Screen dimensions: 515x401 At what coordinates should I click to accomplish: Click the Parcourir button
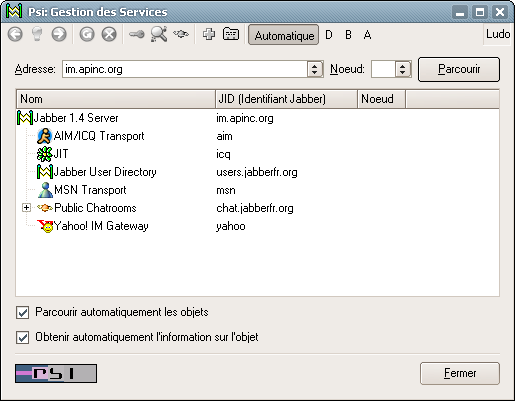[x=459, y=69]
